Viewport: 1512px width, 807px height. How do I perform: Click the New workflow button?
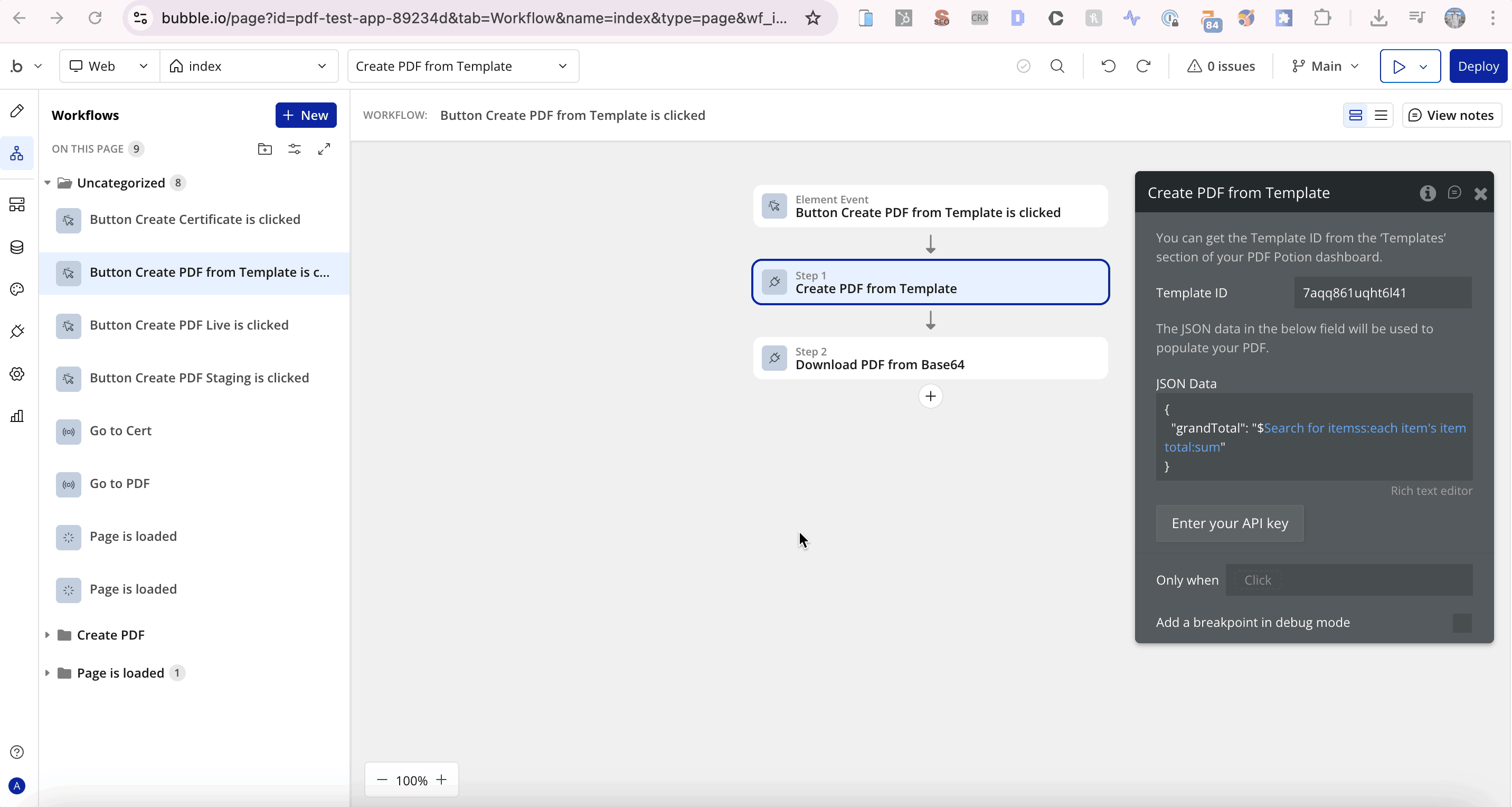[x=306, y=116]
